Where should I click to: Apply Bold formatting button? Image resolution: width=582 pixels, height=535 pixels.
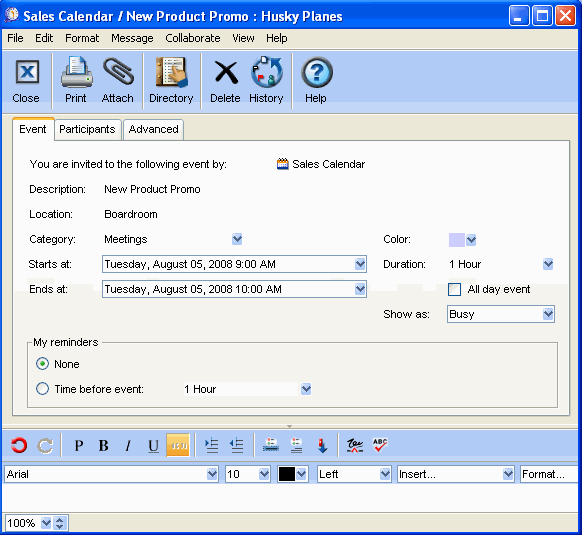pyautogui.click(x=104, y=445)
